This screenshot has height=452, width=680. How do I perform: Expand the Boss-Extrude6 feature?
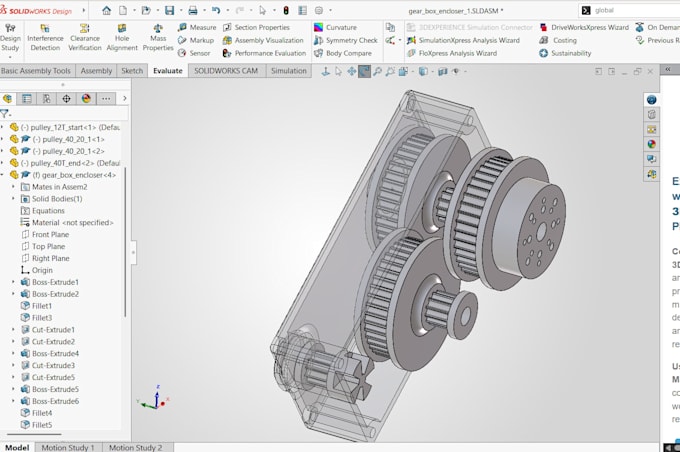point(13,401)
